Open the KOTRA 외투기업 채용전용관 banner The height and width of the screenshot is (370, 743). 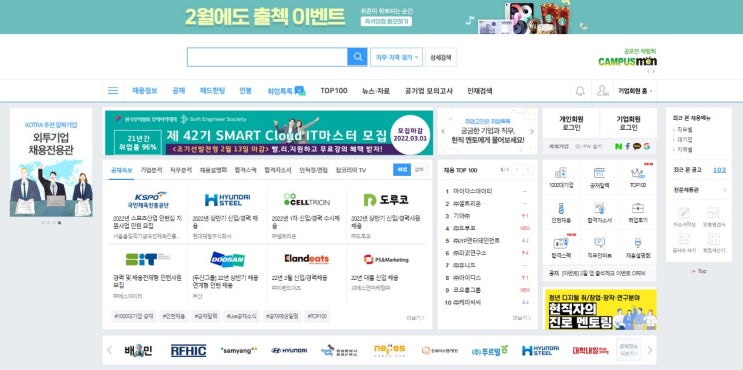(51, 162)
